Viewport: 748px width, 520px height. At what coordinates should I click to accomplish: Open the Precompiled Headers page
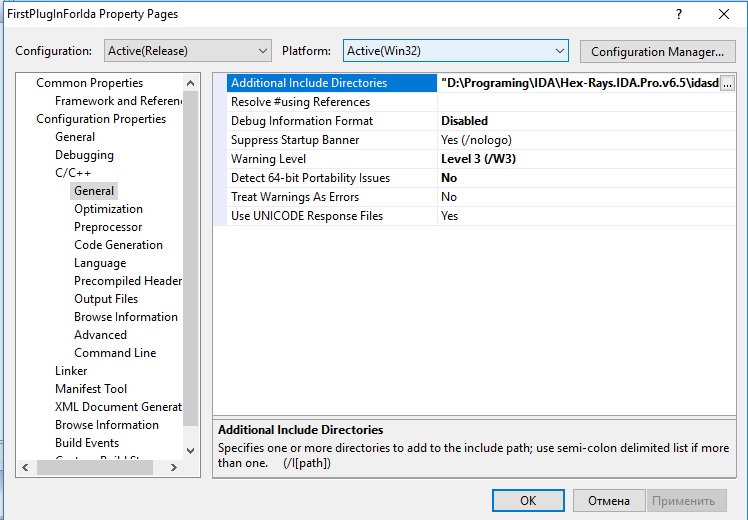(127, 281)
